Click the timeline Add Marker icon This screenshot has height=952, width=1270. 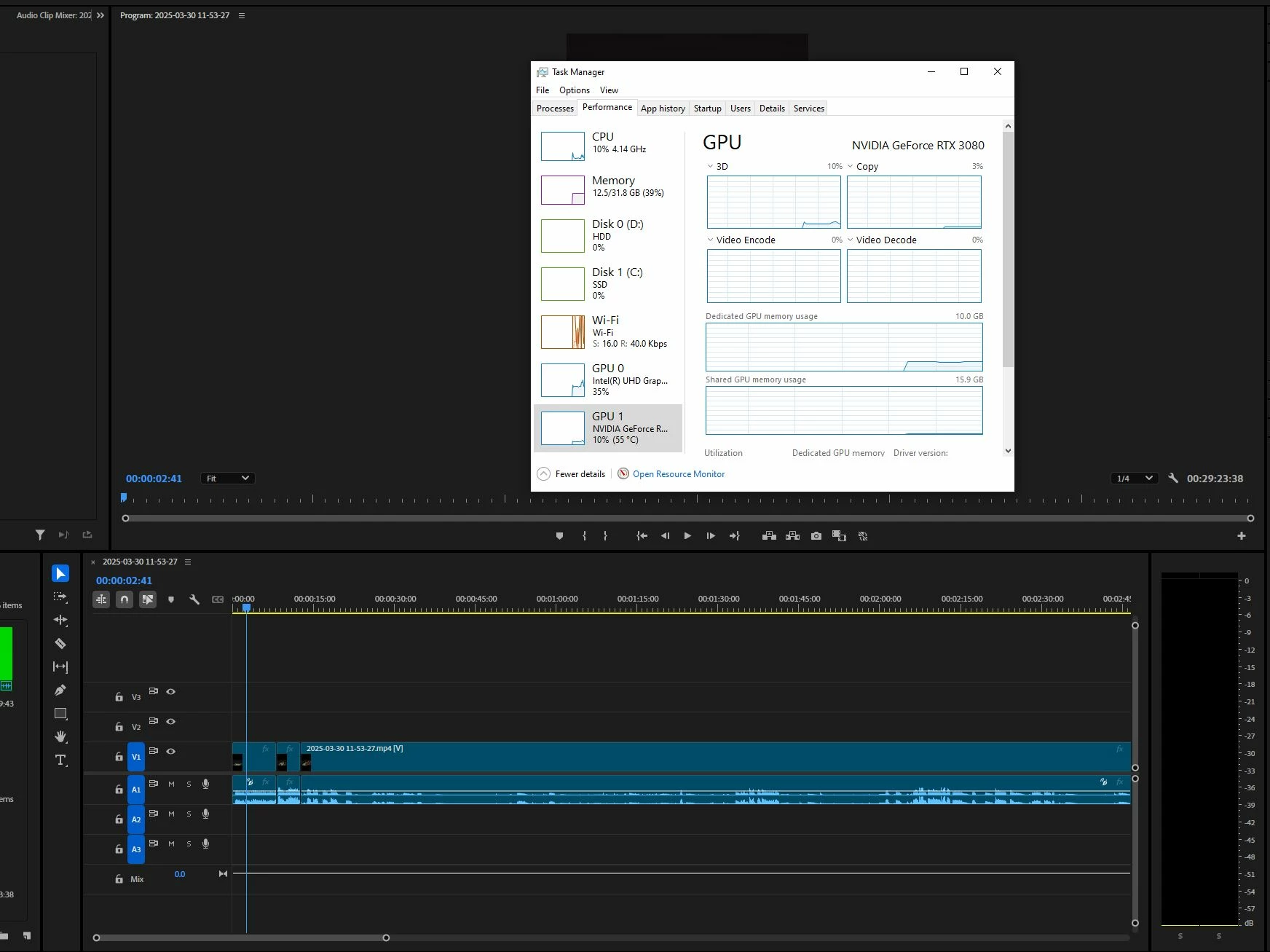coord(171,599)
